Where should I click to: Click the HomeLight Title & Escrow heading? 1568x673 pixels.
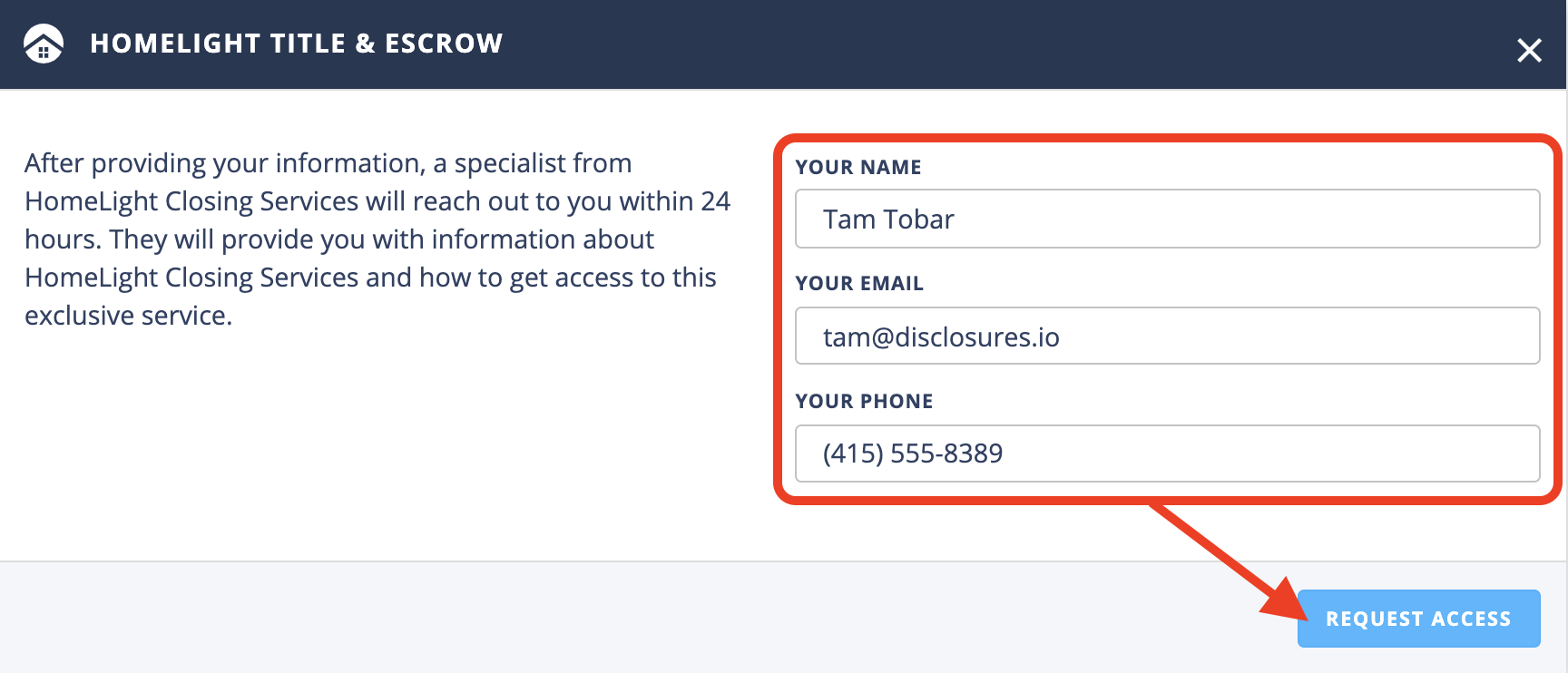[296, 44]
